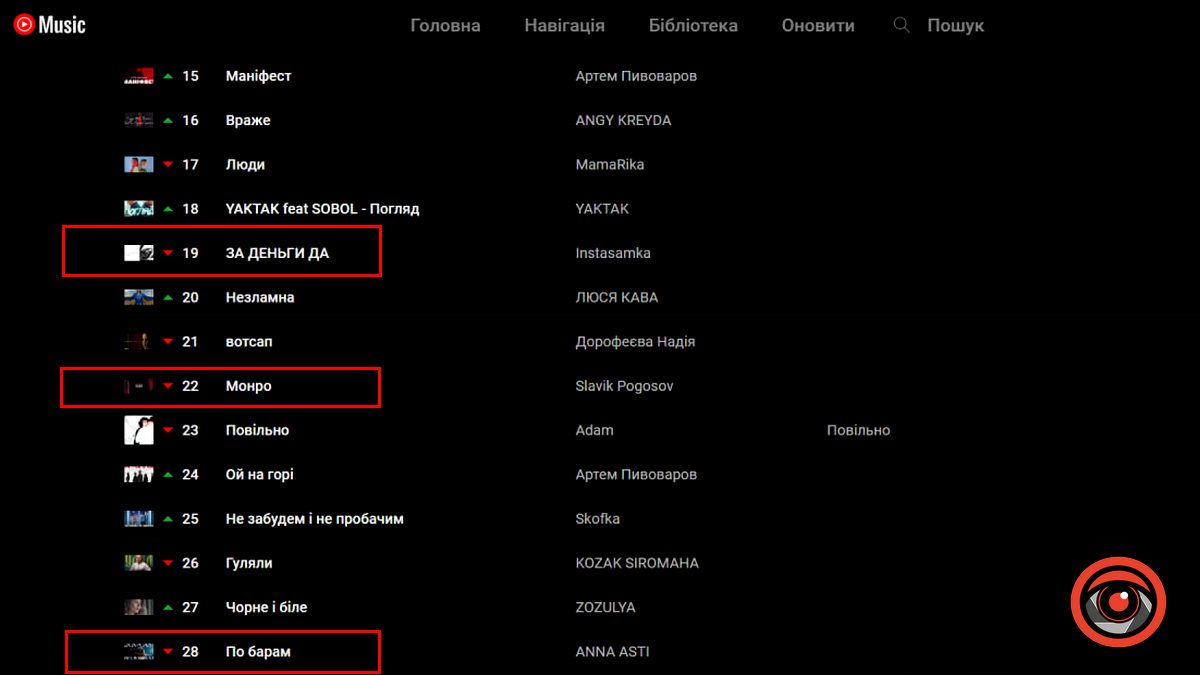Open the Головна tab

tap(445, 26)
